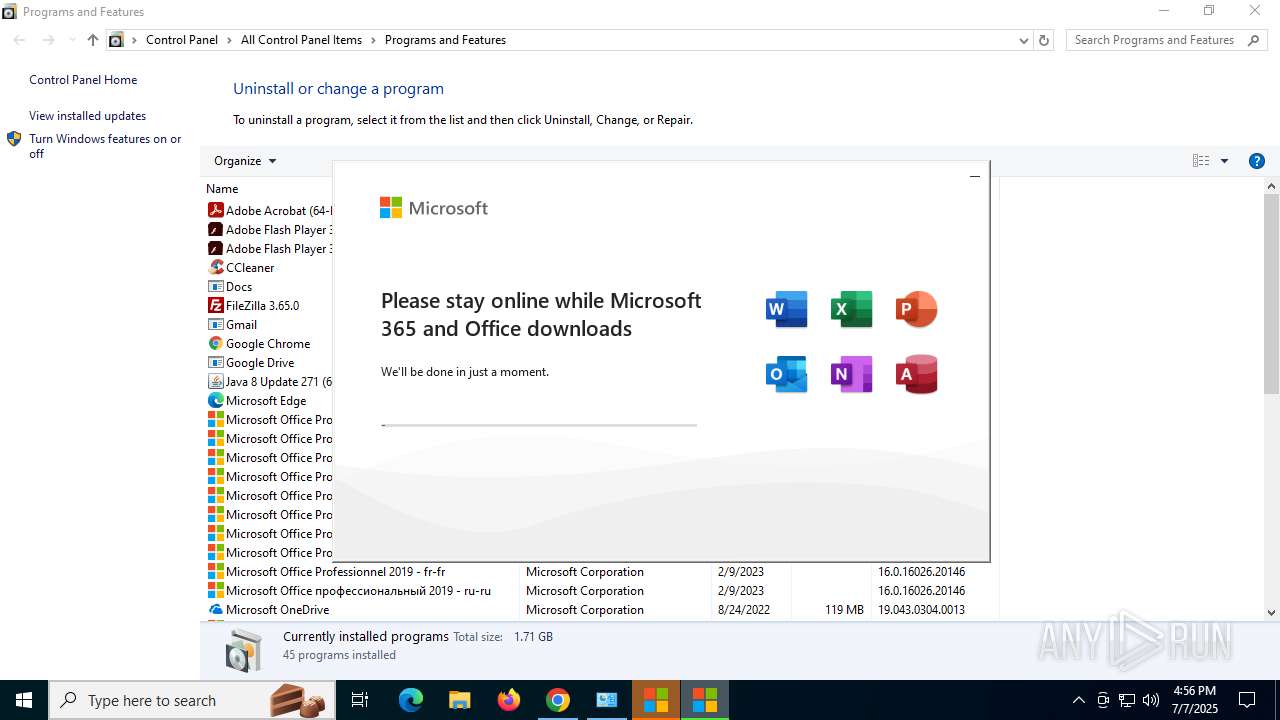Launch Firefox from the taskbar
Viewport: 1280px width, 720px height.
click(509, 700)
